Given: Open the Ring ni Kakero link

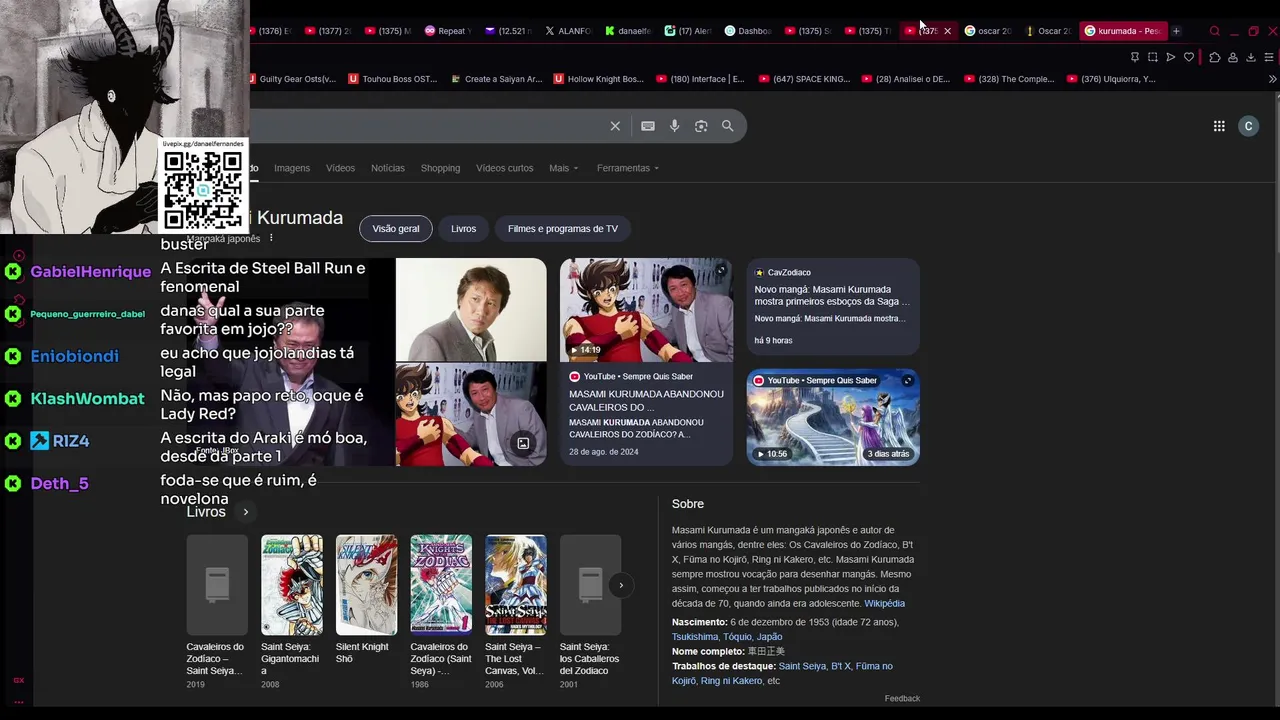Looking at the screenshot, I should click(x=731, y=681).
